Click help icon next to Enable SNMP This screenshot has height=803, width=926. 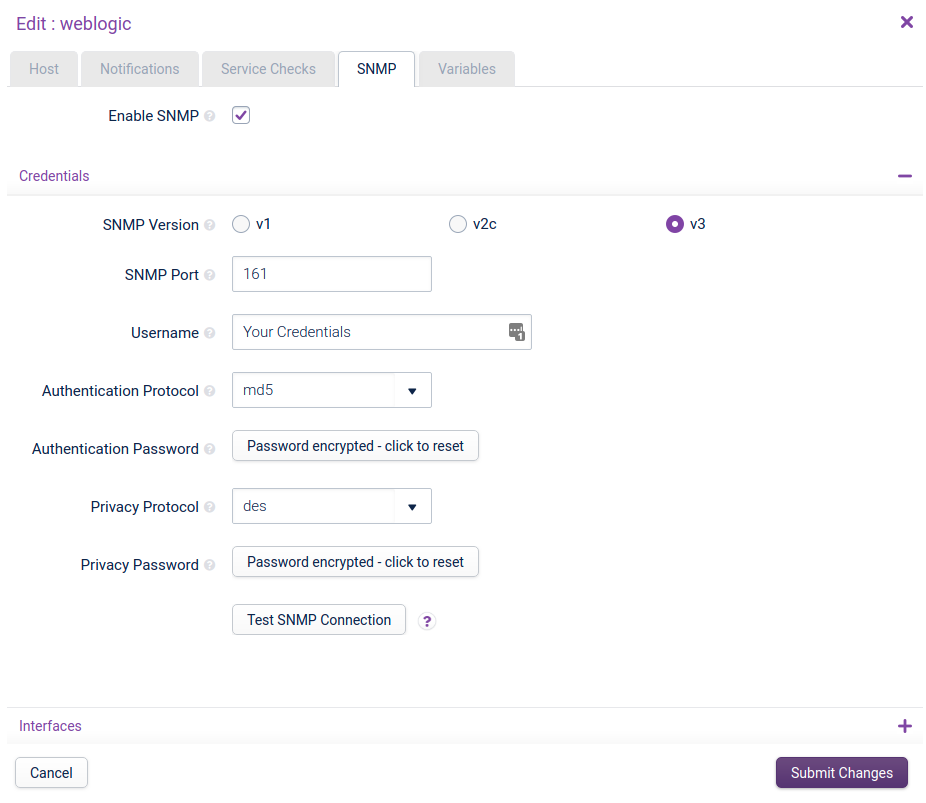(210, 116)
